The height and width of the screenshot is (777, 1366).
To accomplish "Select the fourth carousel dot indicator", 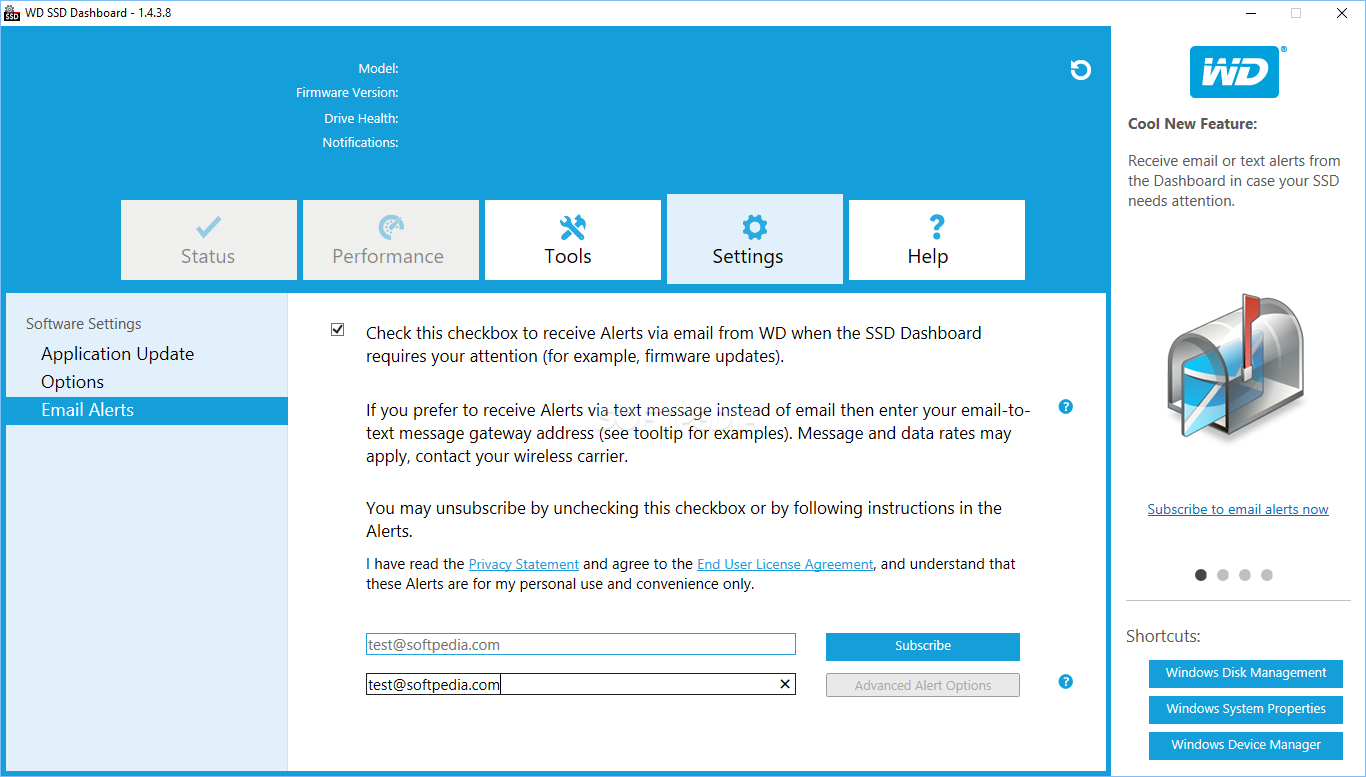I will (1267, 575).
